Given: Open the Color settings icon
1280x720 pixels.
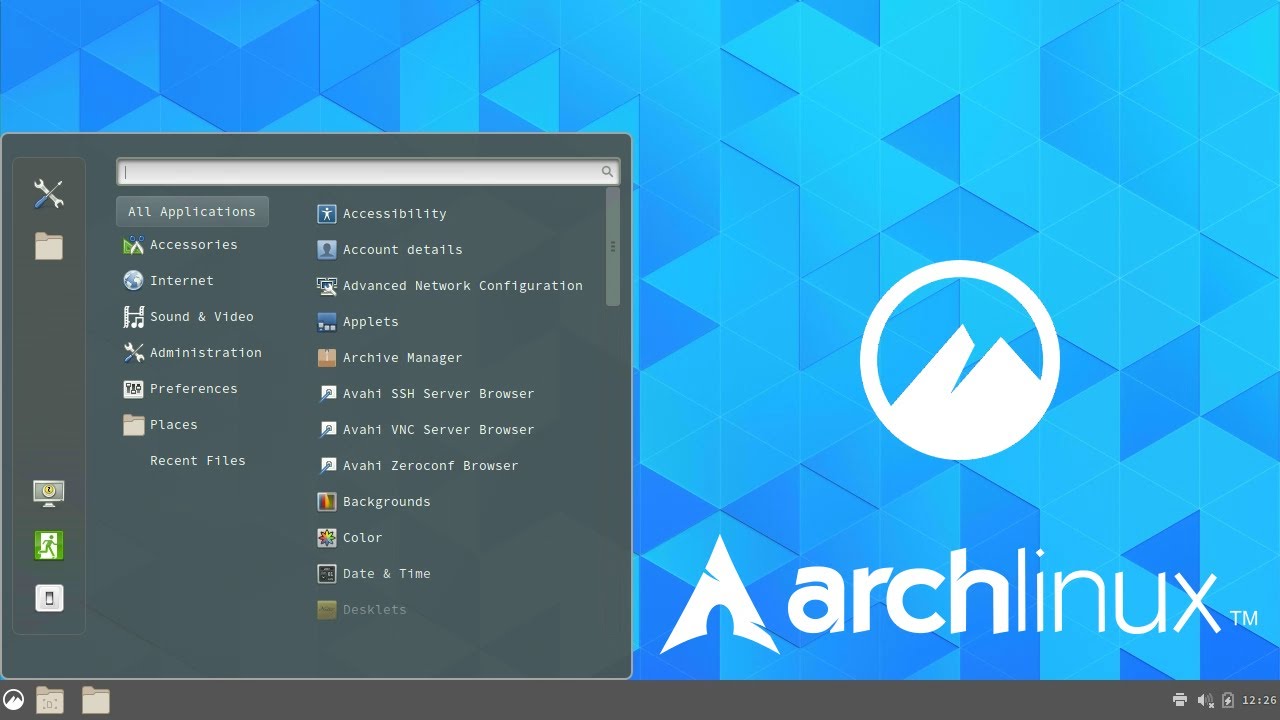Looking at the screenshot, I should pyautogui.click(x=327, y=537).
